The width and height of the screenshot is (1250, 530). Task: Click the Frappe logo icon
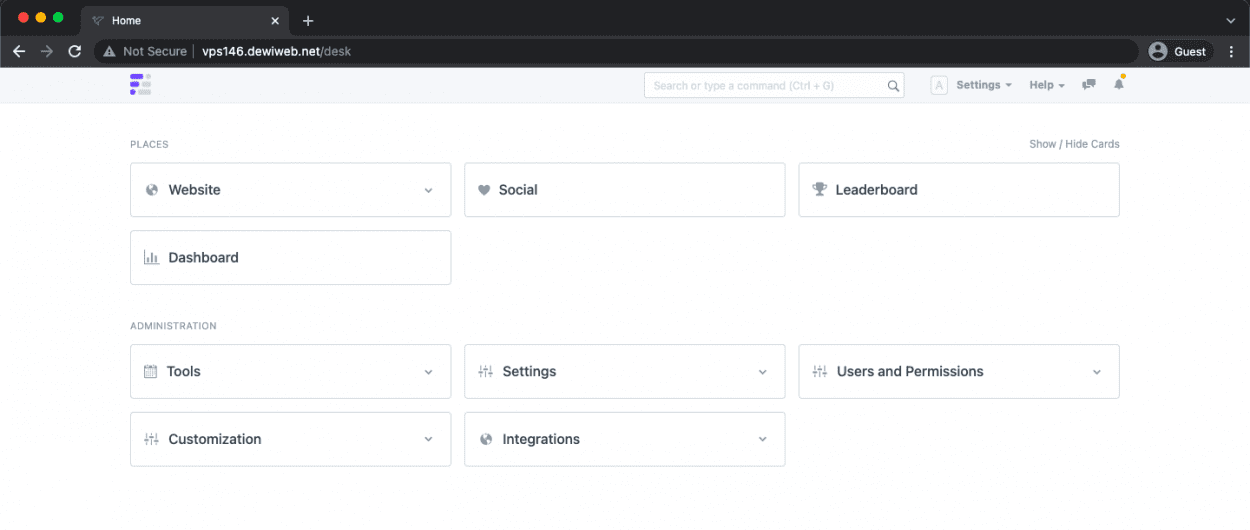[x=140, y=85]
